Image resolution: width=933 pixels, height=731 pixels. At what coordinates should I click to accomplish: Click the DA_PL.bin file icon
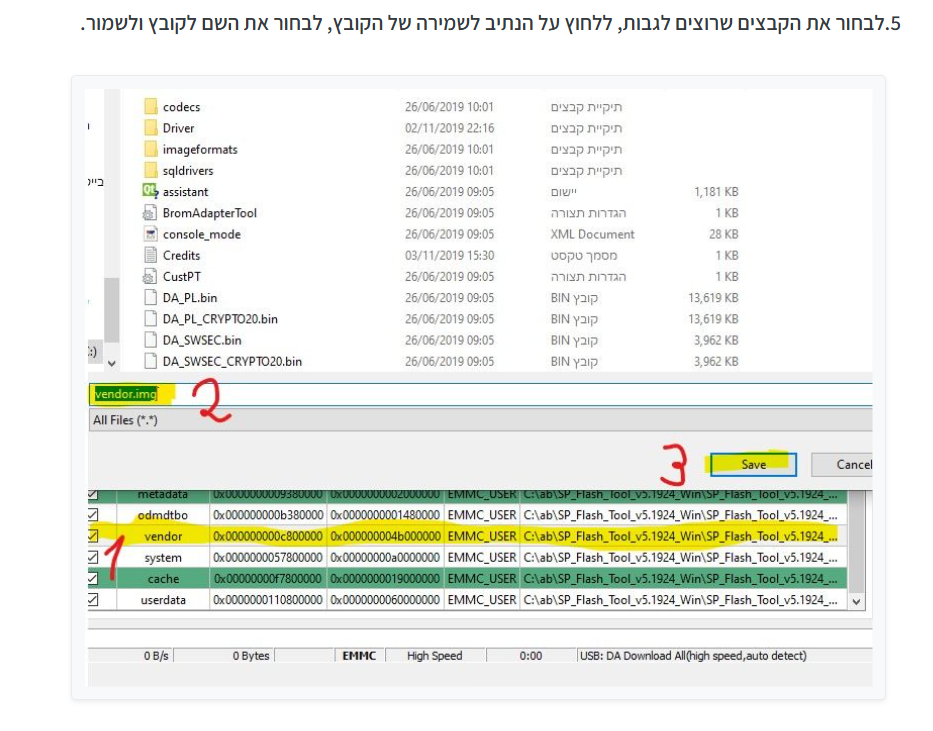[x=151, y=298]
